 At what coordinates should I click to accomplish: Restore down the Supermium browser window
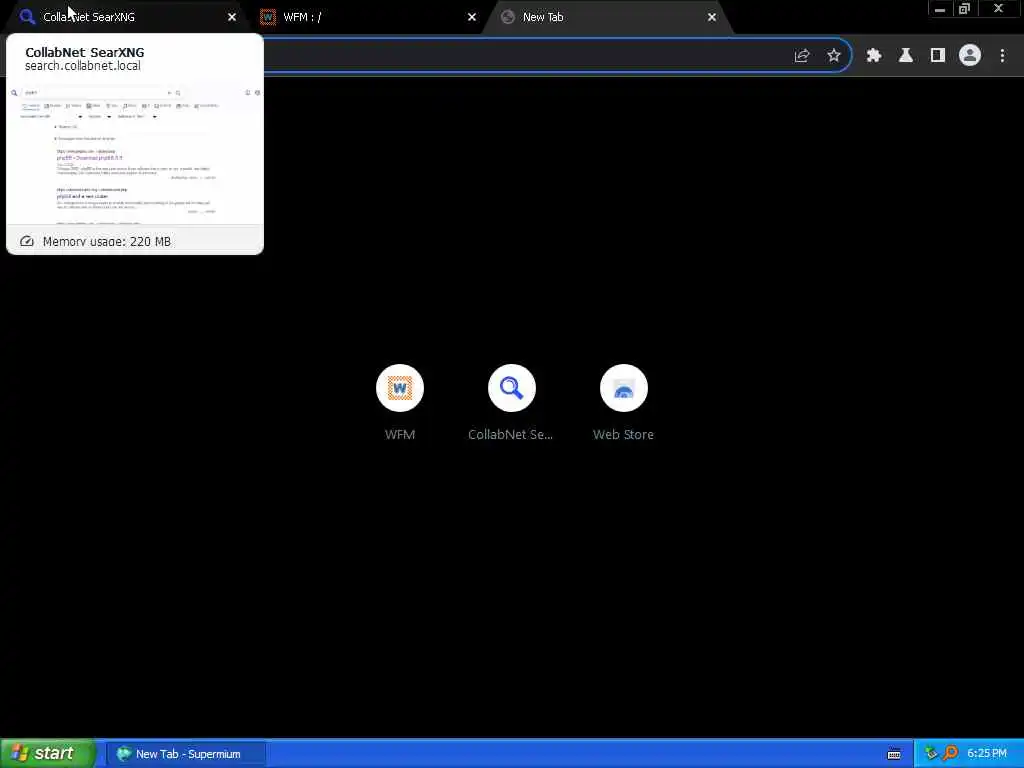(964, 9)
